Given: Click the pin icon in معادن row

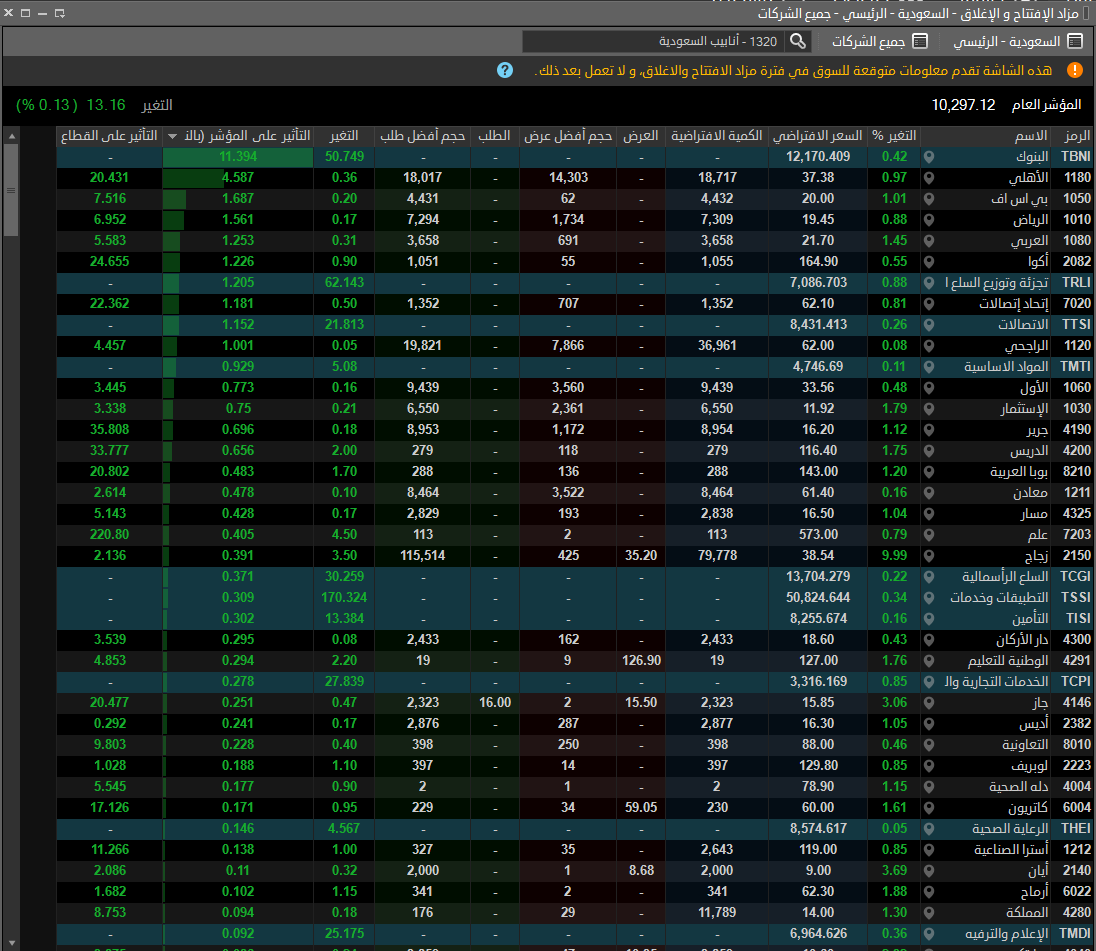Looking at the screenshot, I should [929, 493].
